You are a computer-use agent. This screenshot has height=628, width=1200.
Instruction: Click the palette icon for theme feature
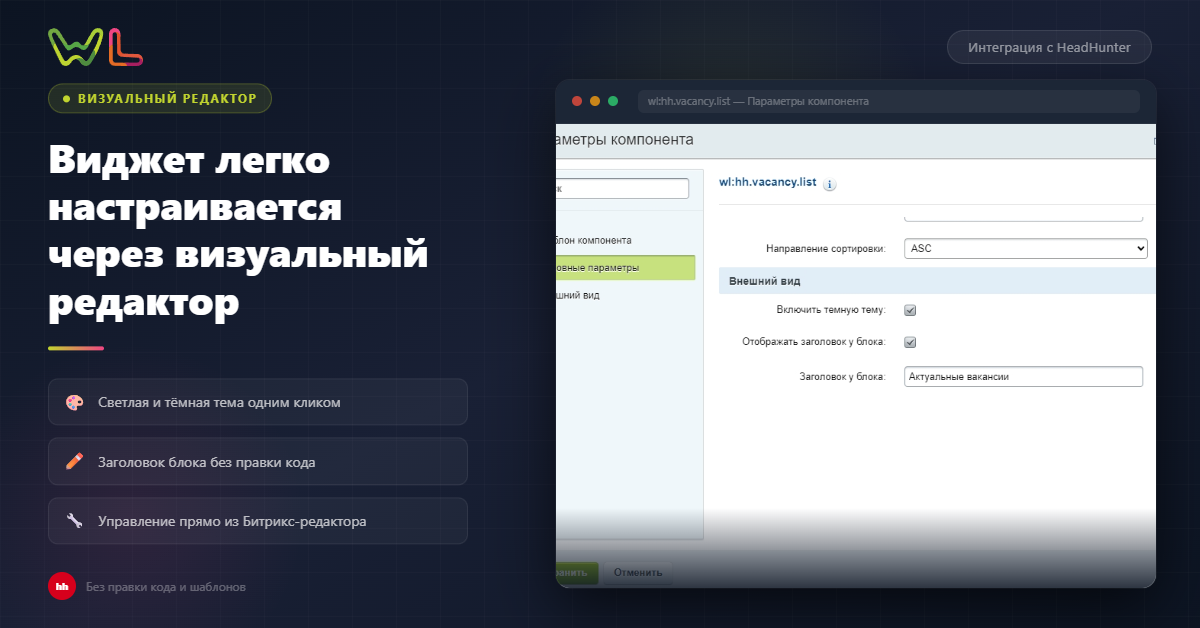(x=74, y=402)
